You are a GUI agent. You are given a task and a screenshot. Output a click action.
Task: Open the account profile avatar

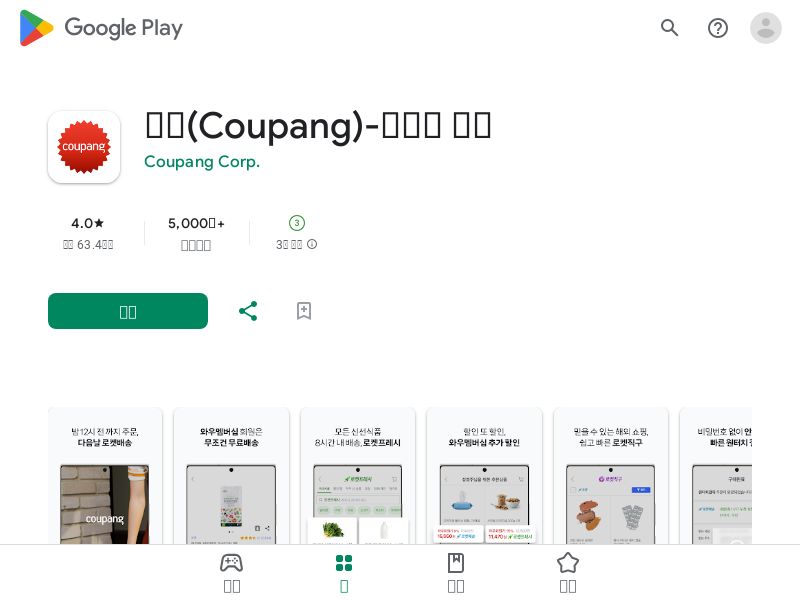pos(765,28)
